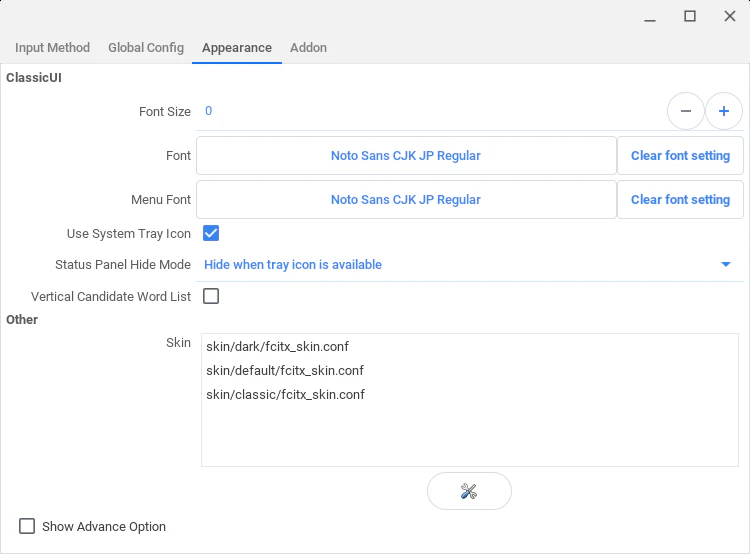Go to the Addon tab
This screenshot has width=750, height=554.
coord(309,48)
